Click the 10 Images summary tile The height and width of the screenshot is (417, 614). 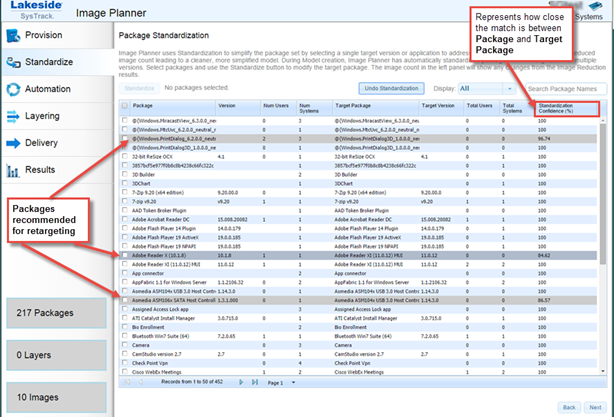coord(56,397)
